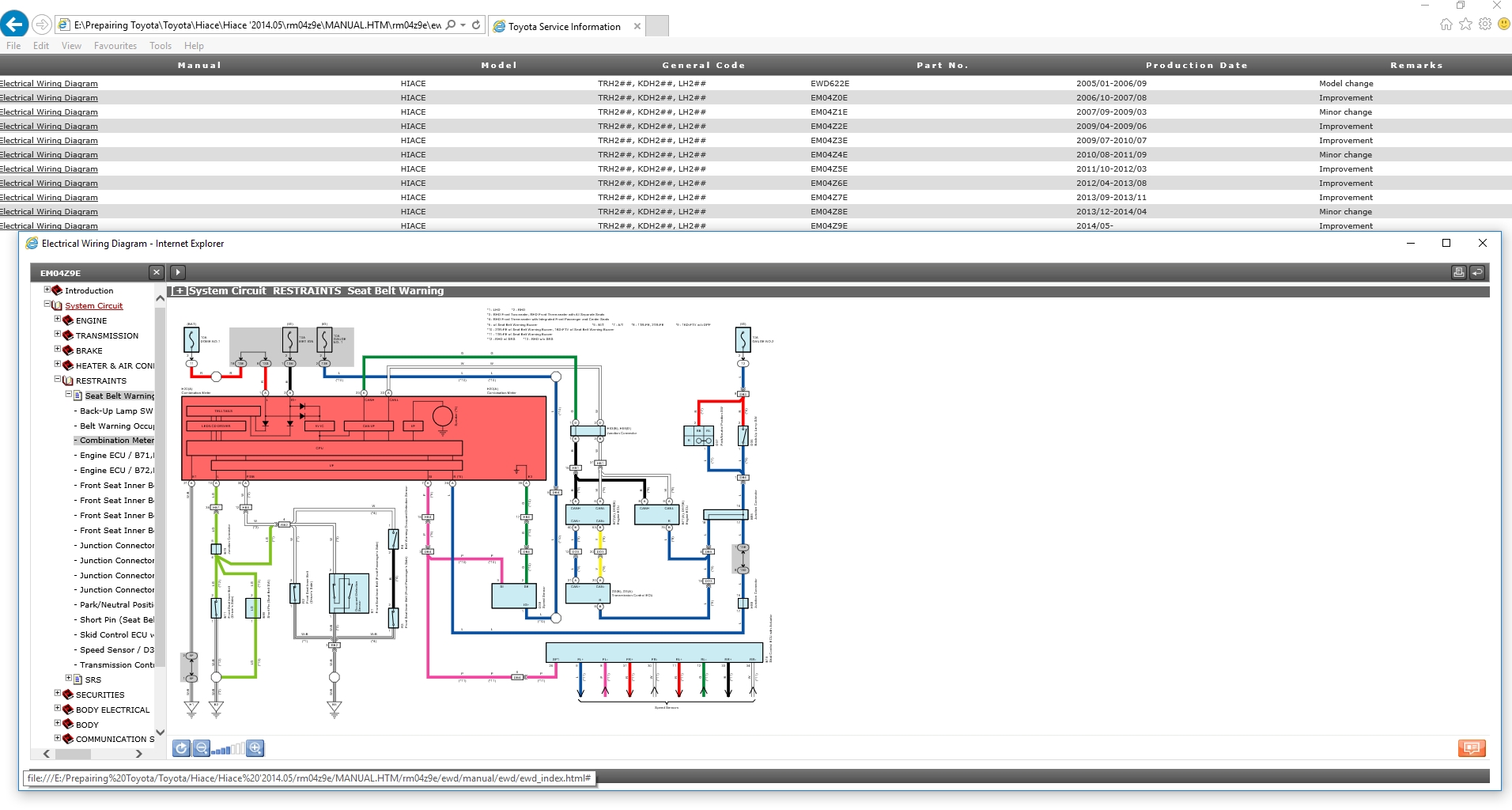The image size is (1512, 810).
Task: Open Electrical Wiring Diagram link for EM04Z8E
Action: (x=49, y=212)
